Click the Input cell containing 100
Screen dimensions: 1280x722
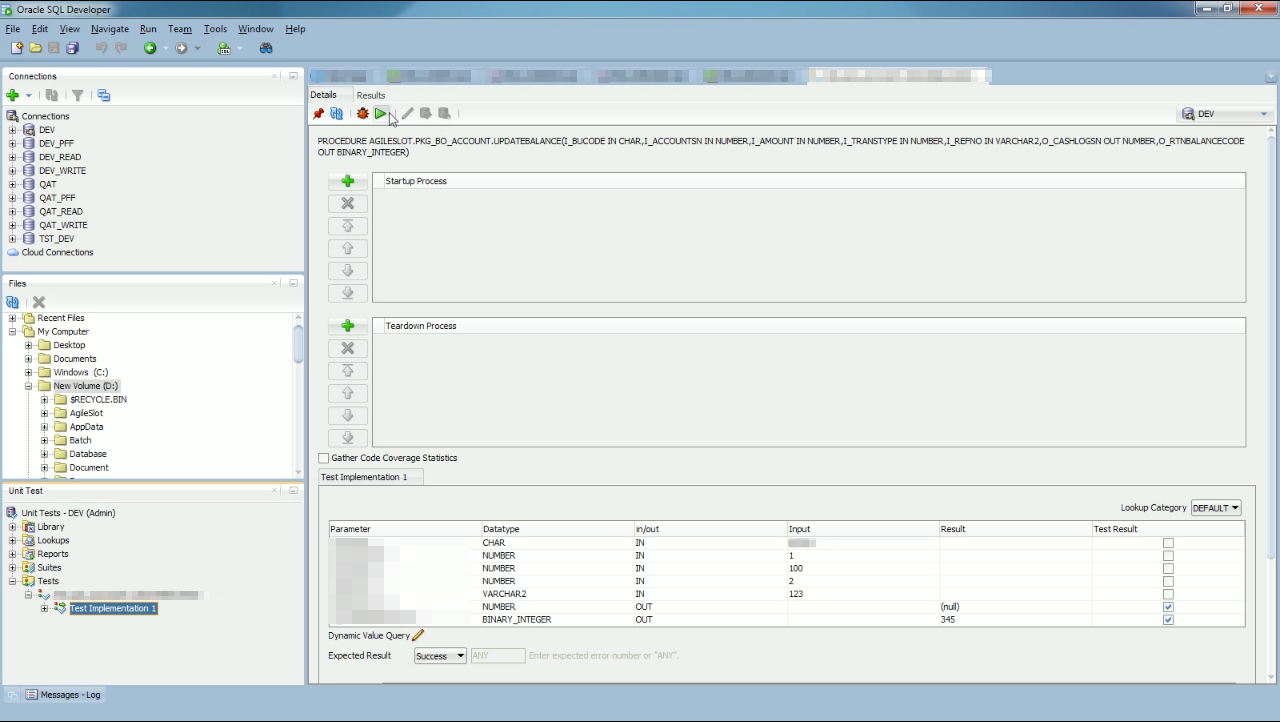[863, 568]
